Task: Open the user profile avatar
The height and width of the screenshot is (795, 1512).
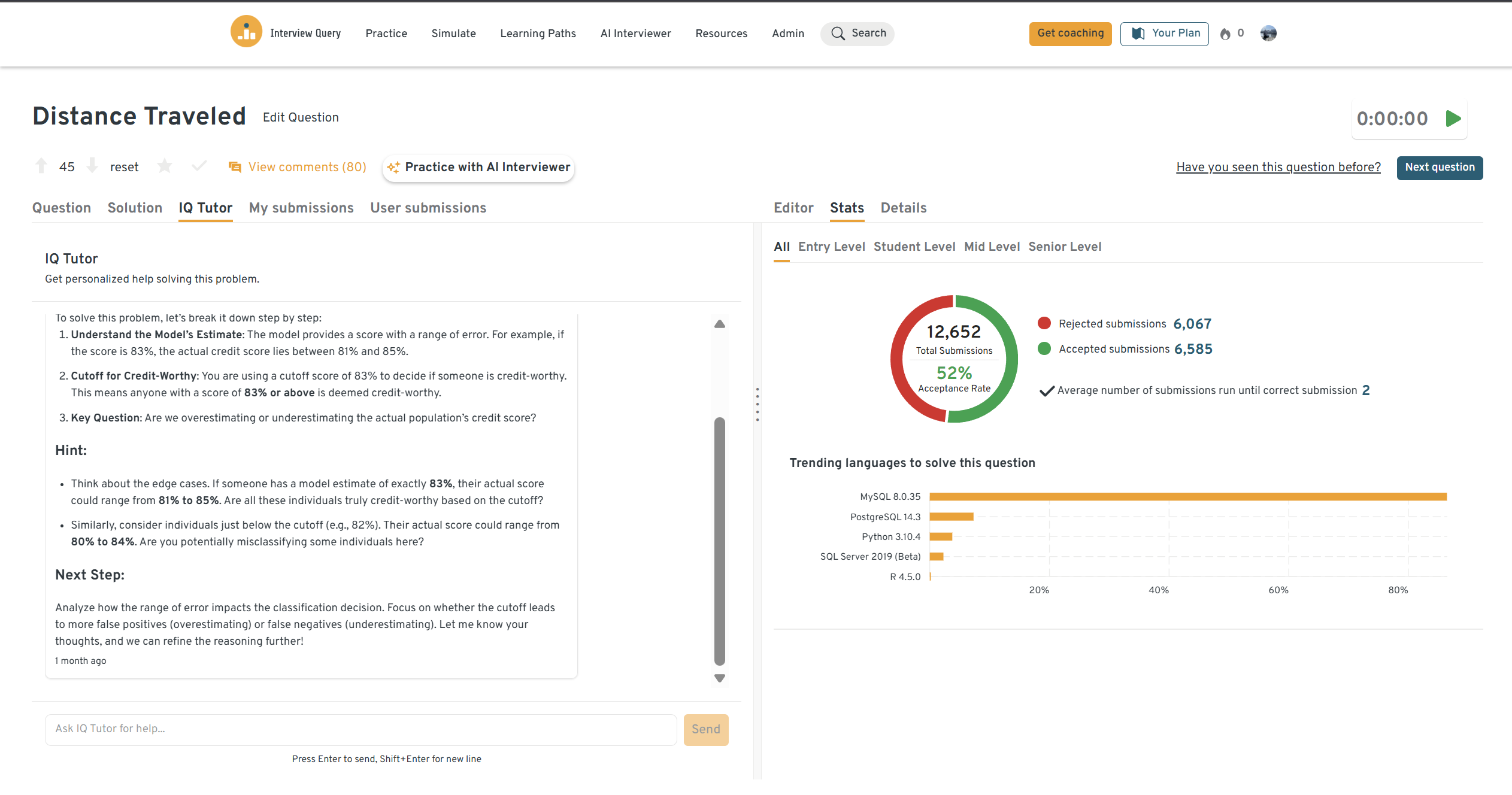Action: (1268, 34)
